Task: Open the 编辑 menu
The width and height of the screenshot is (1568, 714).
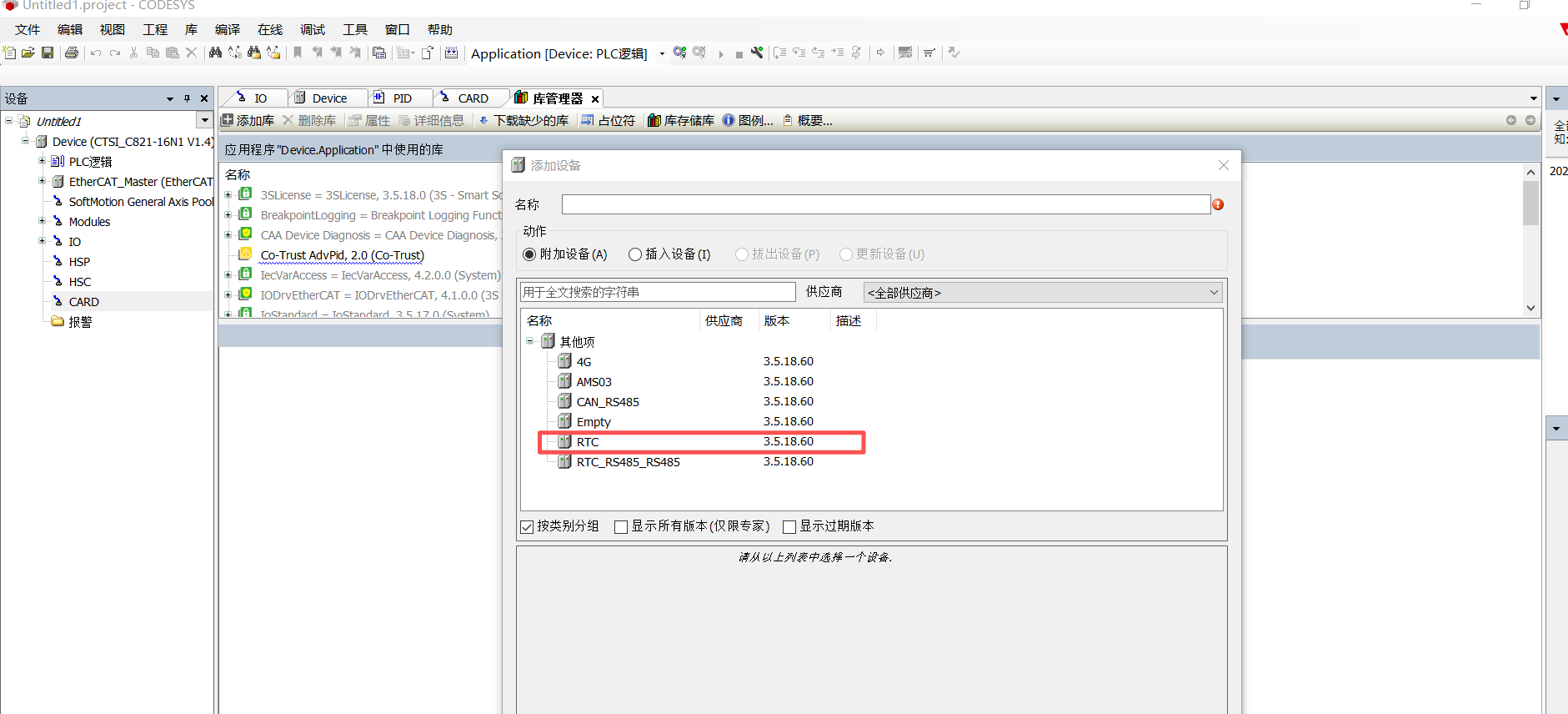Action: tap(70, 29)
